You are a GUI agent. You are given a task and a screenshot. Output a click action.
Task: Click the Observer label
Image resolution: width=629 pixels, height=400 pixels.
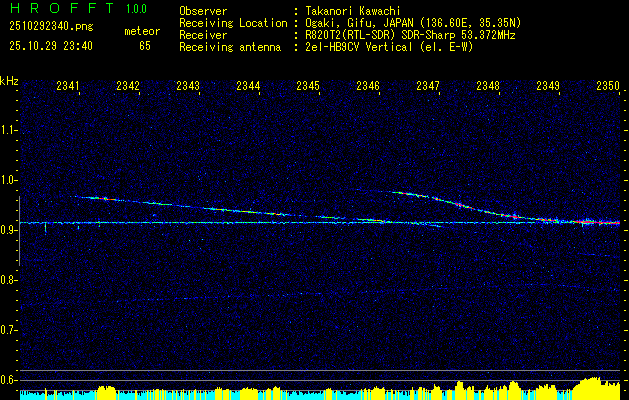[203, 11]
